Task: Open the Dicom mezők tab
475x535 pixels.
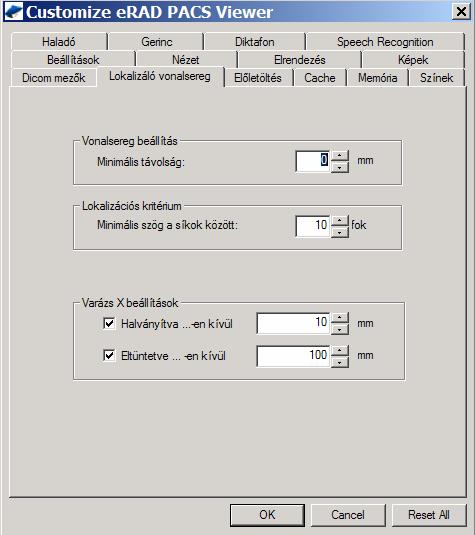Action: point(54,77)
